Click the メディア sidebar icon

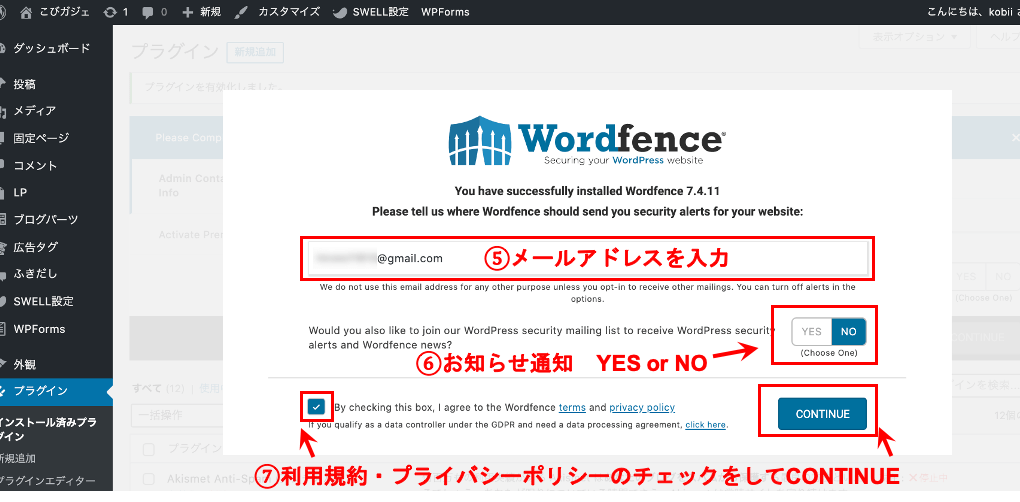(x=3, y=111)
